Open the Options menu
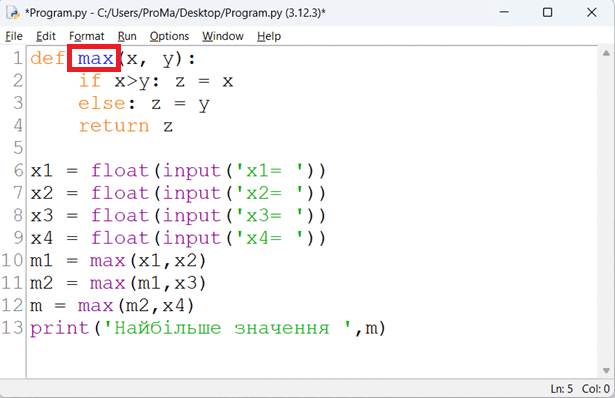This screenshot has height=398, width=615. (169, 36)
